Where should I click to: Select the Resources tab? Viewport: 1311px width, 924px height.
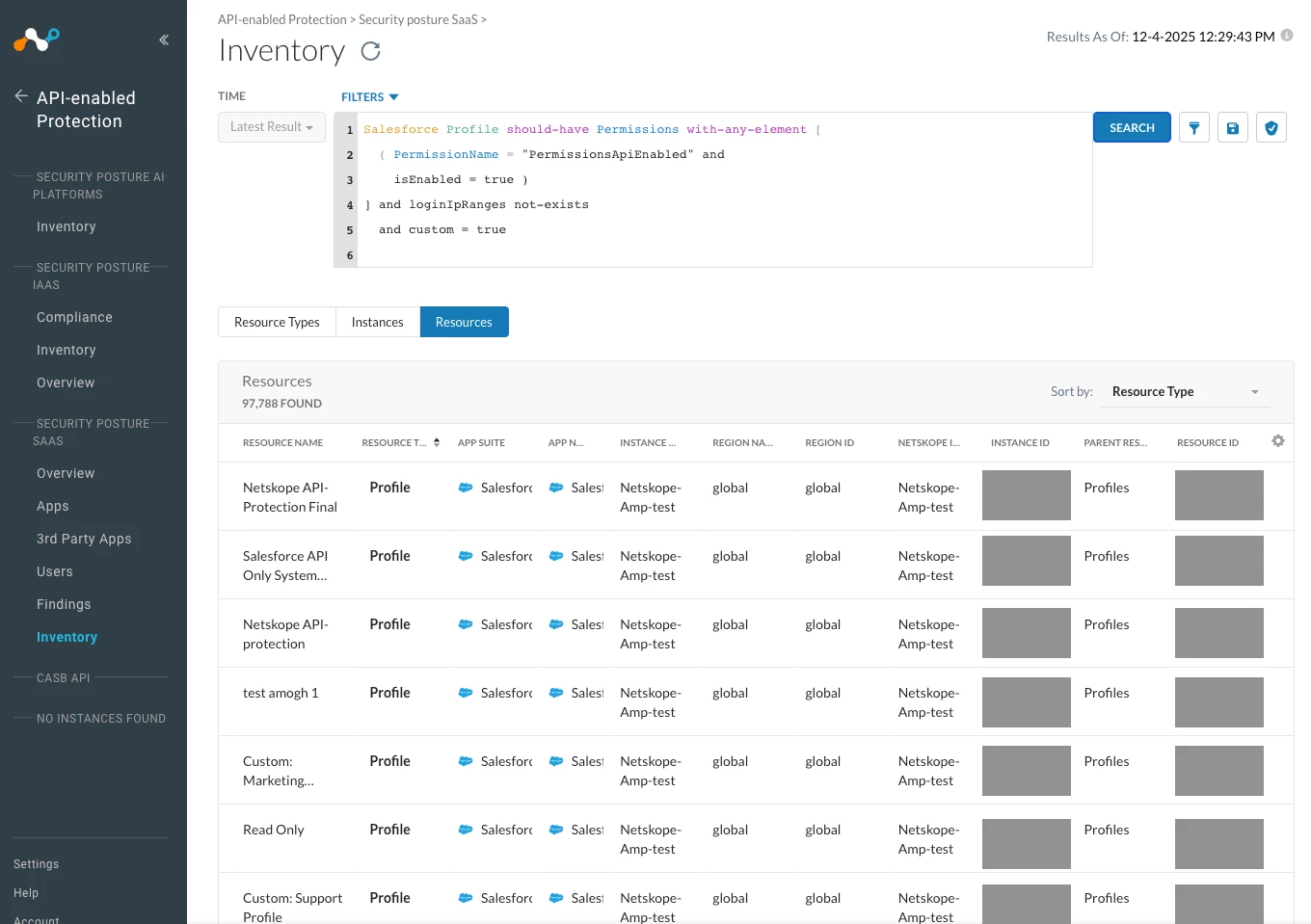[x=464, y=322]
